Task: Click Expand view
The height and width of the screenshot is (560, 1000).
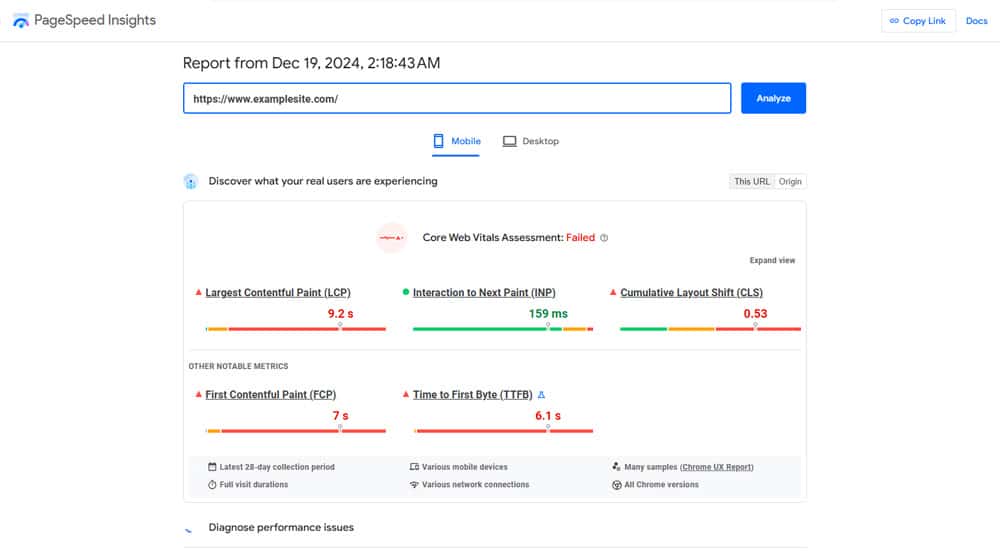Action: 772,260
